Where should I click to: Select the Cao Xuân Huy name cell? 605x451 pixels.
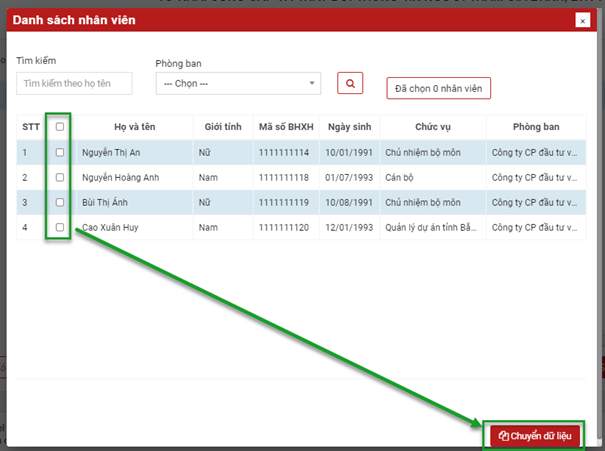click(112, 227)
